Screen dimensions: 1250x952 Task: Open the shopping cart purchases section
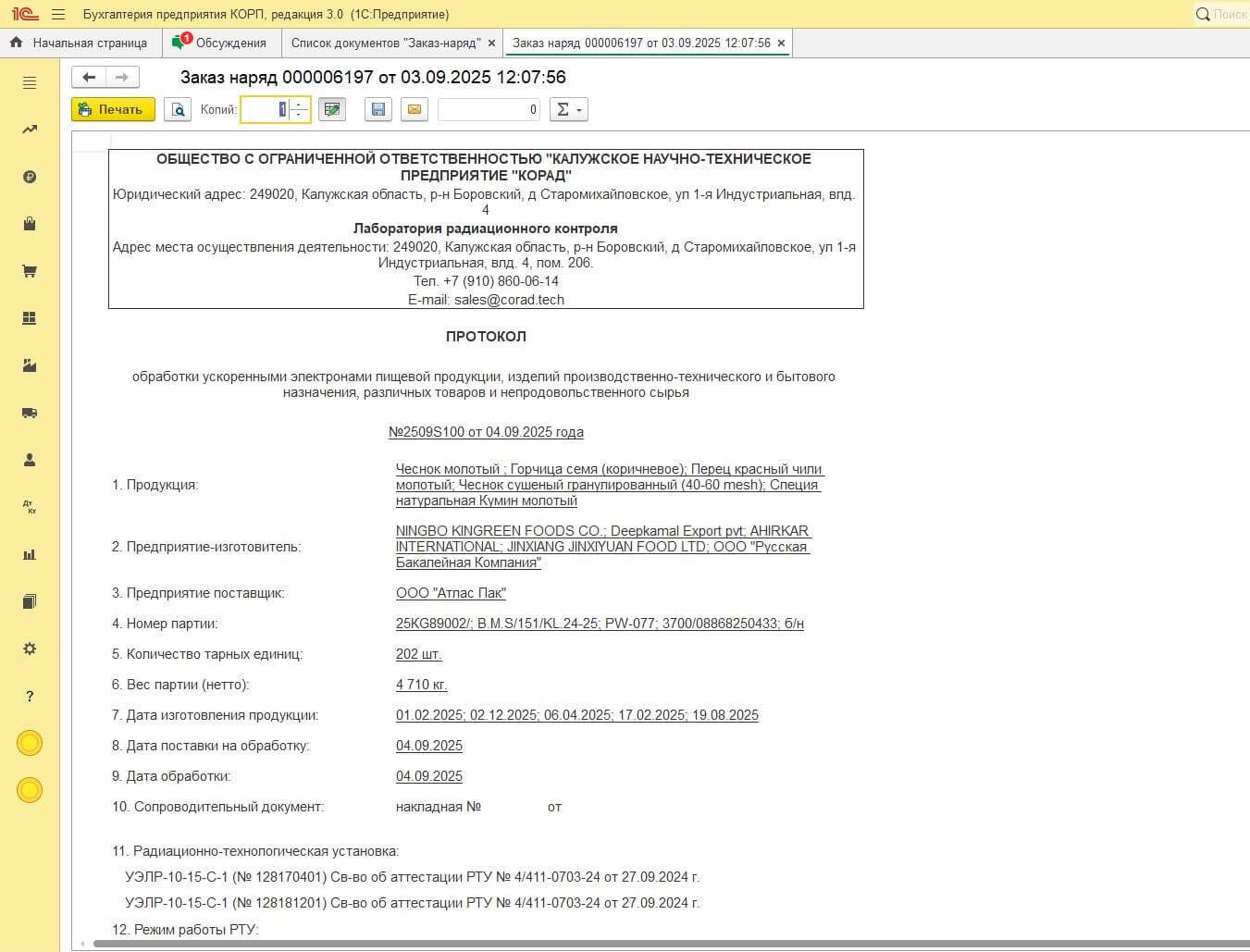click(x=30, y=271)
